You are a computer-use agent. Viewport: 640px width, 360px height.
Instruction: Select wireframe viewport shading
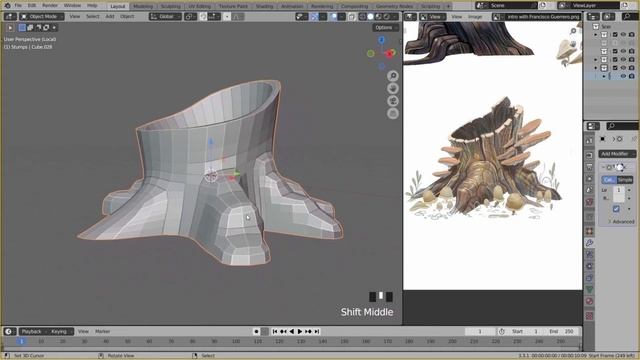point(362,17)
